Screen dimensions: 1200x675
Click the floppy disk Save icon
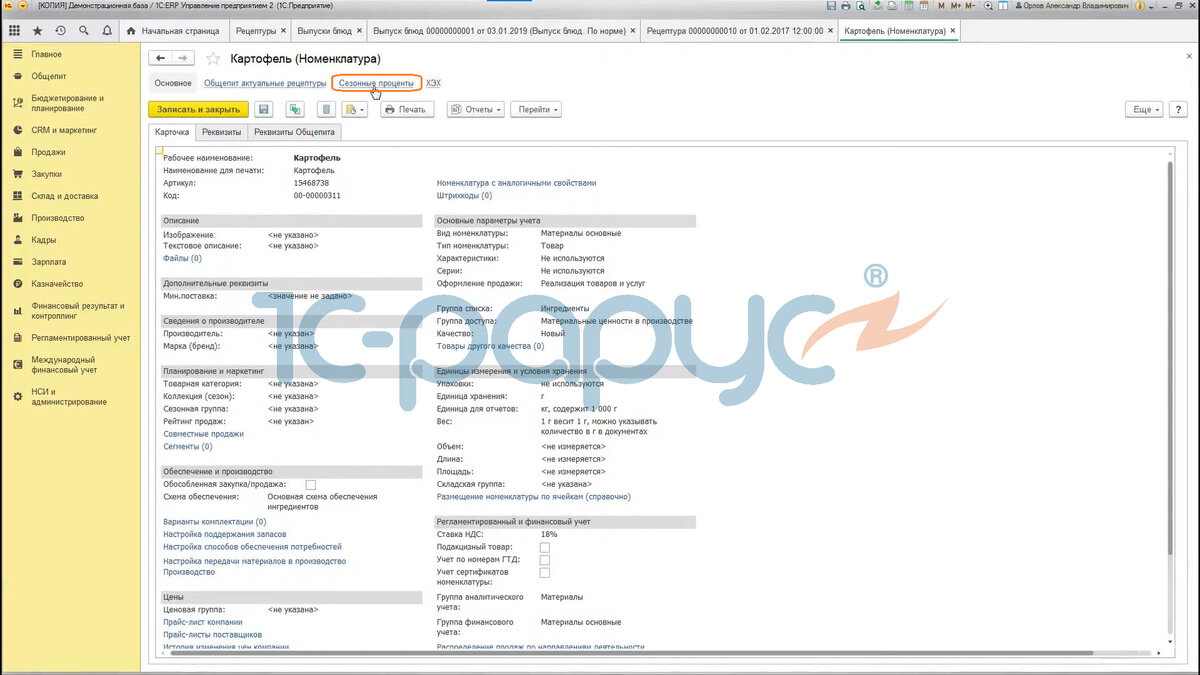pyautogui.click(x=264, y=109)
